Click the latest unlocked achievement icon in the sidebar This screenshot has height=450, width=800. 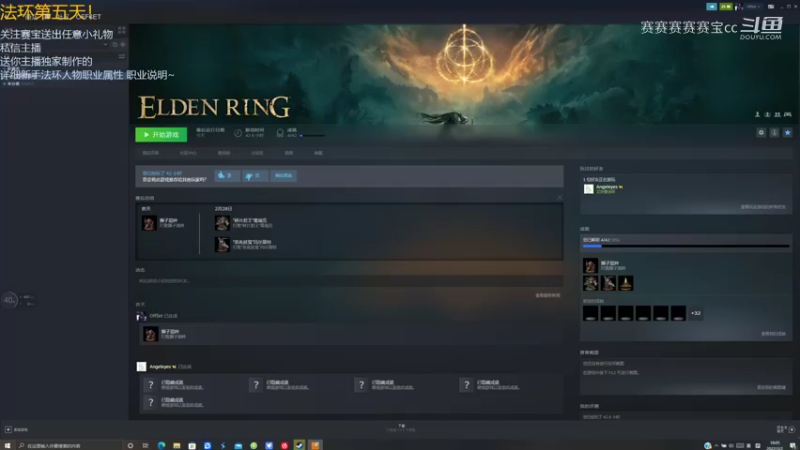(x=590, y=265)
